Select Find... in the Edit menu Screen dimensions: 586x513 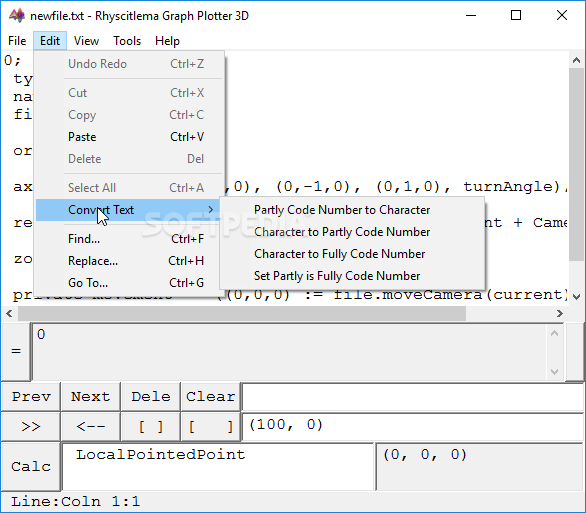coord(129,239)
